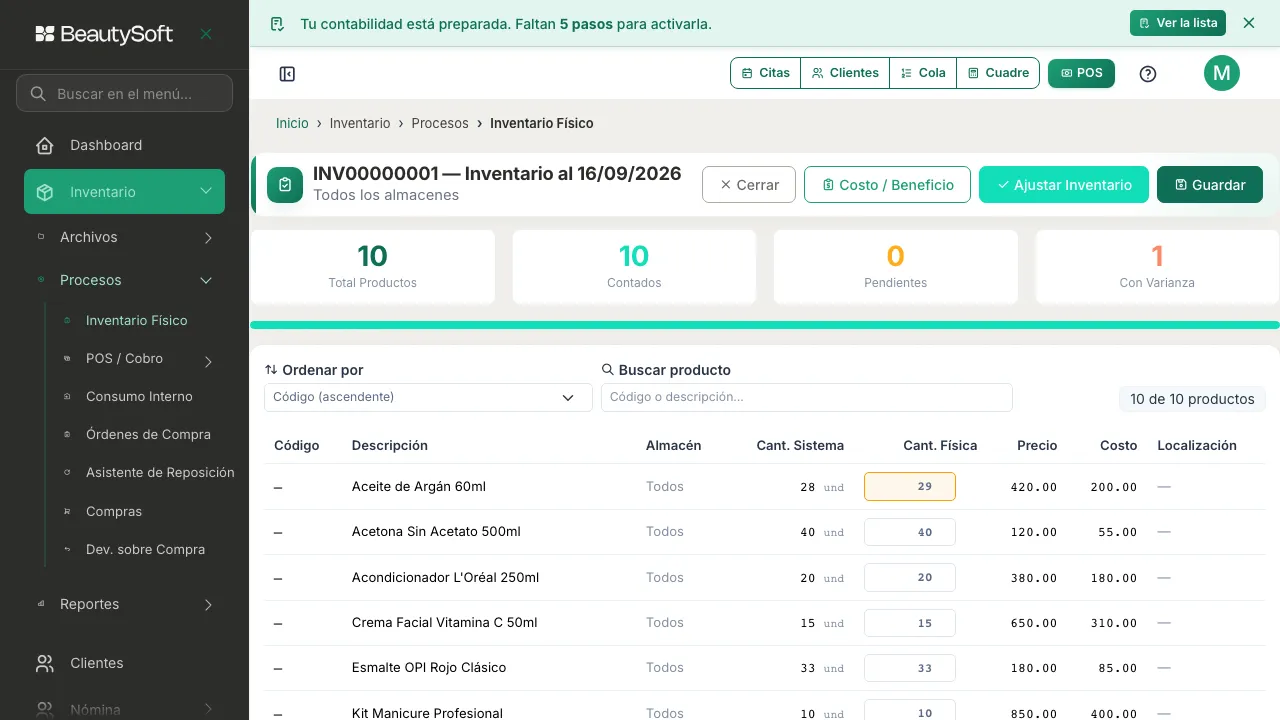This screenshot has width=1280, height=720.
Task: Open Costo / Beneficio
Action: [887, 185]
